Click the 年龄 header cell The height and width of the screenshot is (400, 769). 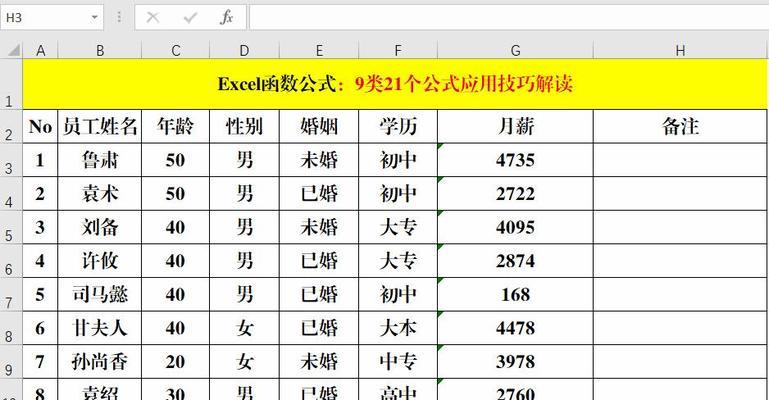point(176,126)
